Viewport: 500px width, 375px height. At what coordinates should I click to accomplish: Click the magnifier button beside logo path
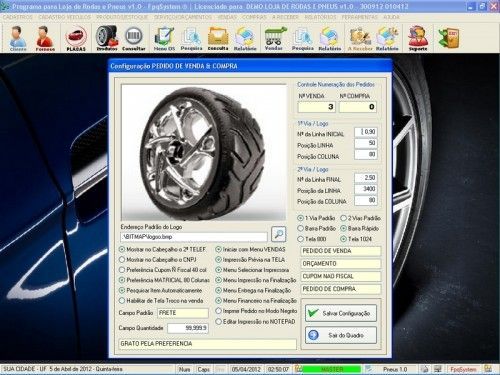click(x=279, y=234)
